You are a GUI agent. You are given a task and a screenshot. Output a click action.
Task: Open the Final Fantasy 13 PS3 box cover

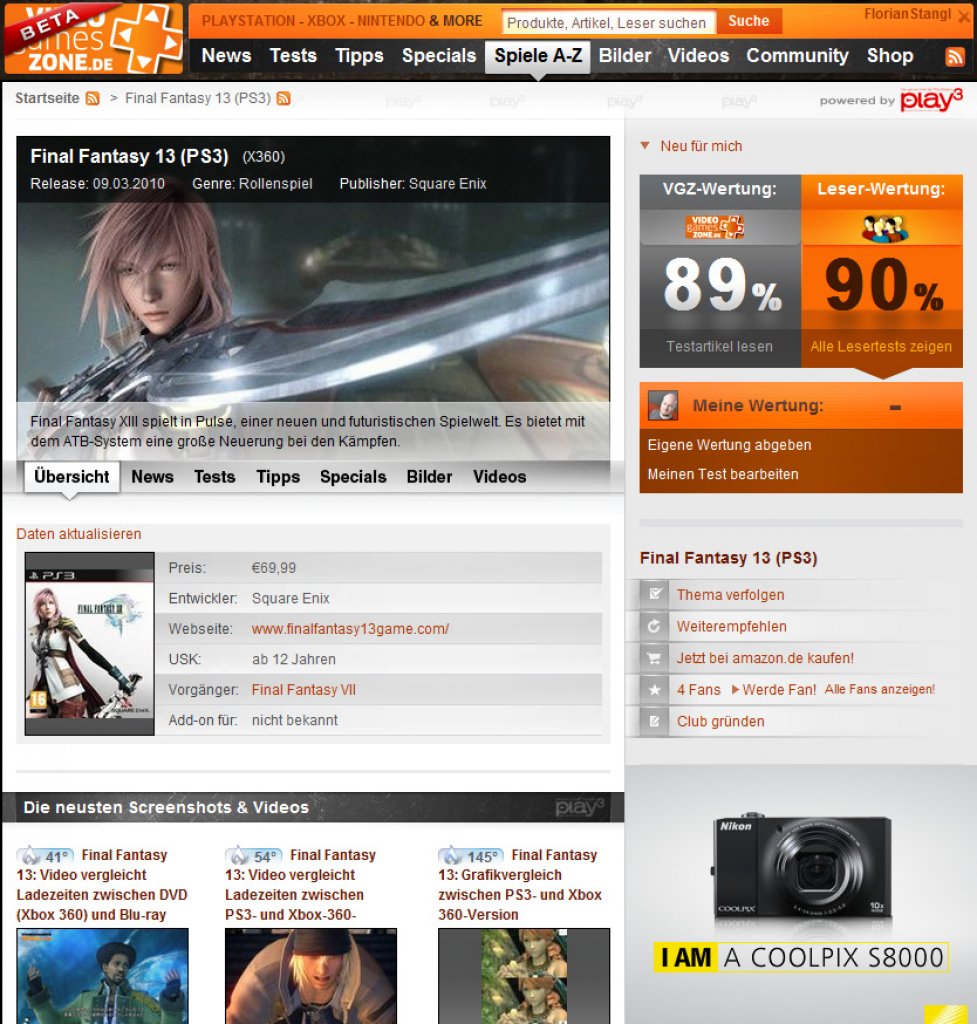click(x=89, y=644)
